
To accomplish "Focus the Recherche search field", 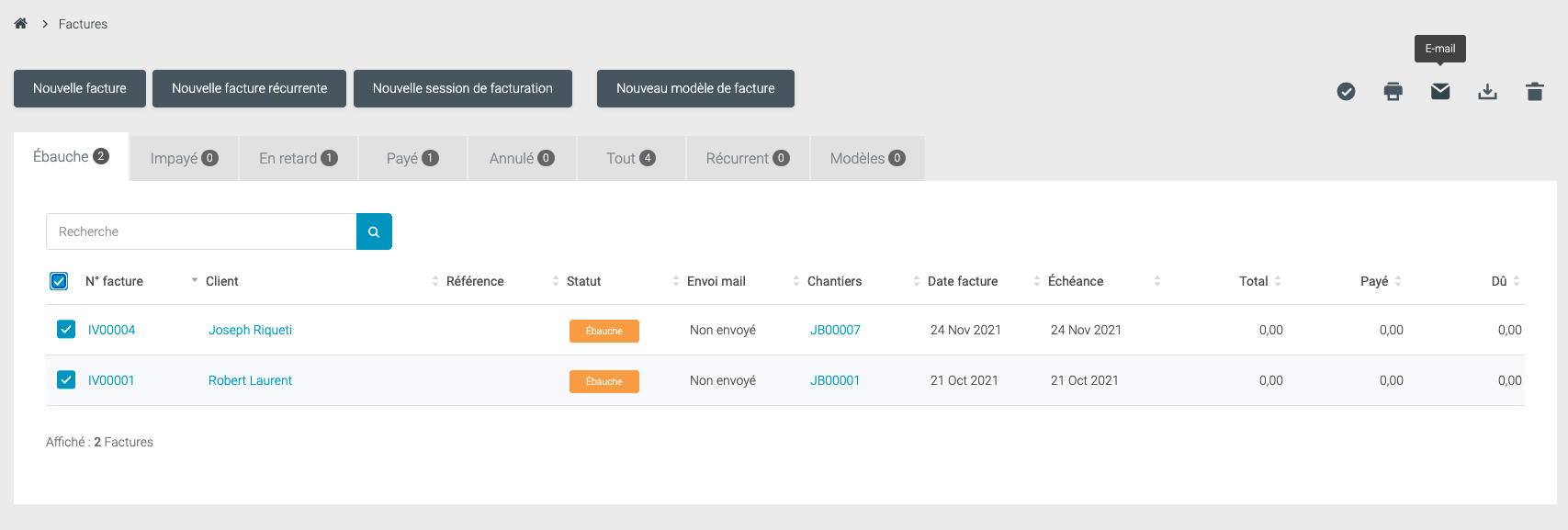I will pos(201,231).
